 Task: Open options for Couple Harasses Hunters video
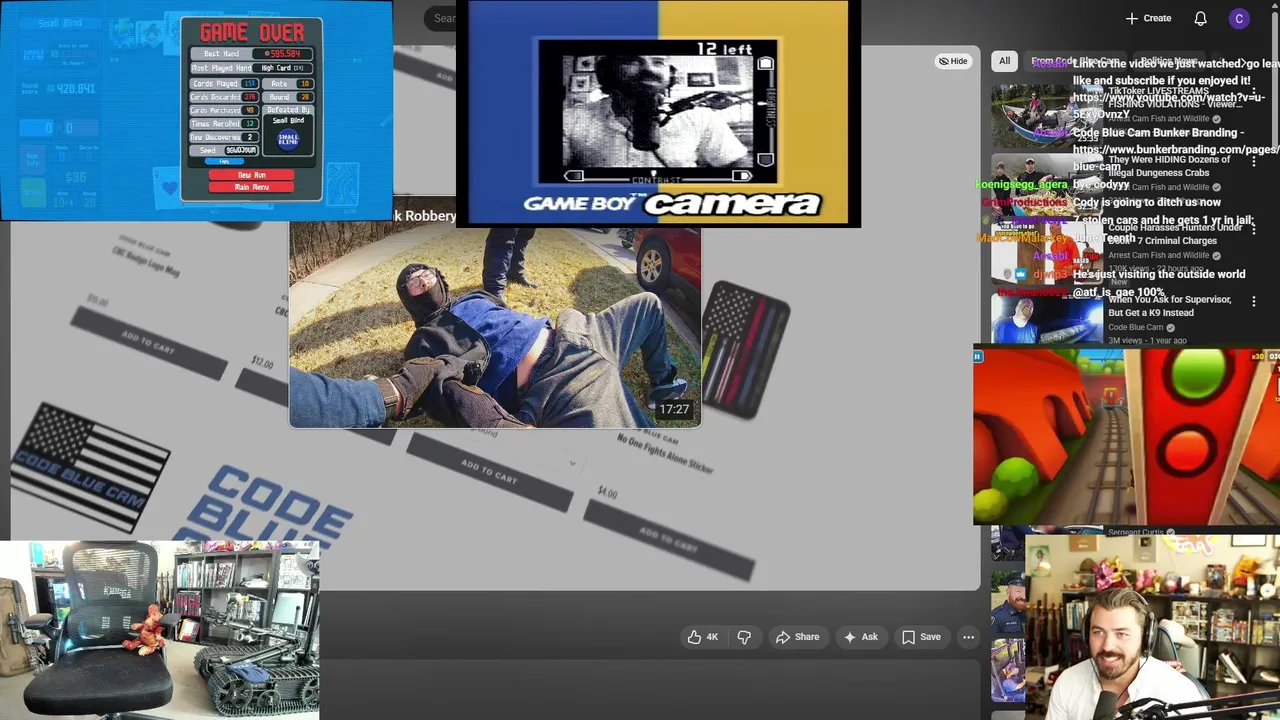1254,230
